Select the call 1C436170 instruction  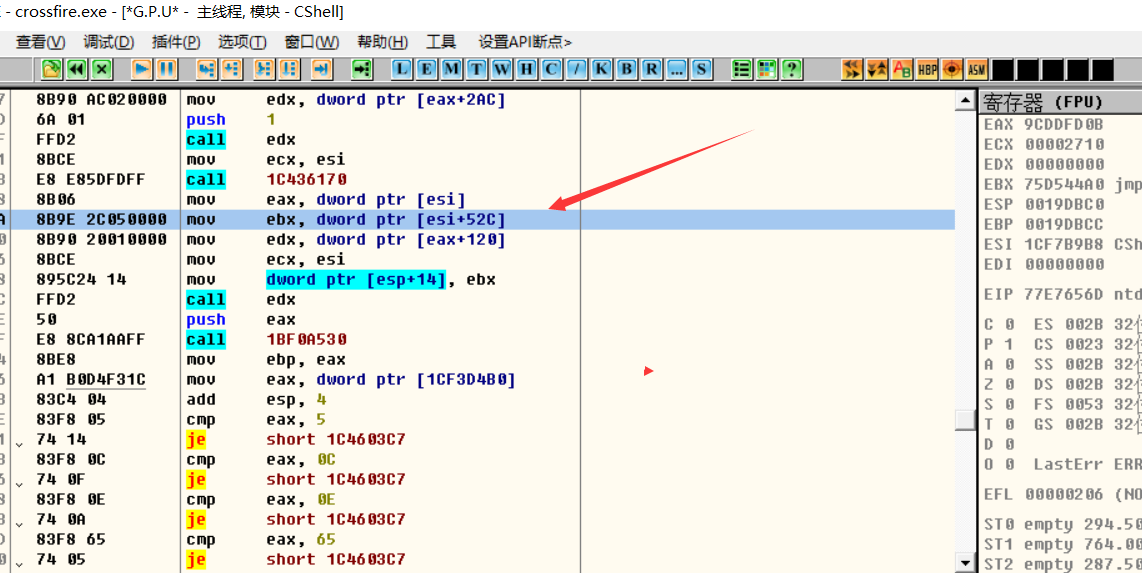(x=477, y=180)
